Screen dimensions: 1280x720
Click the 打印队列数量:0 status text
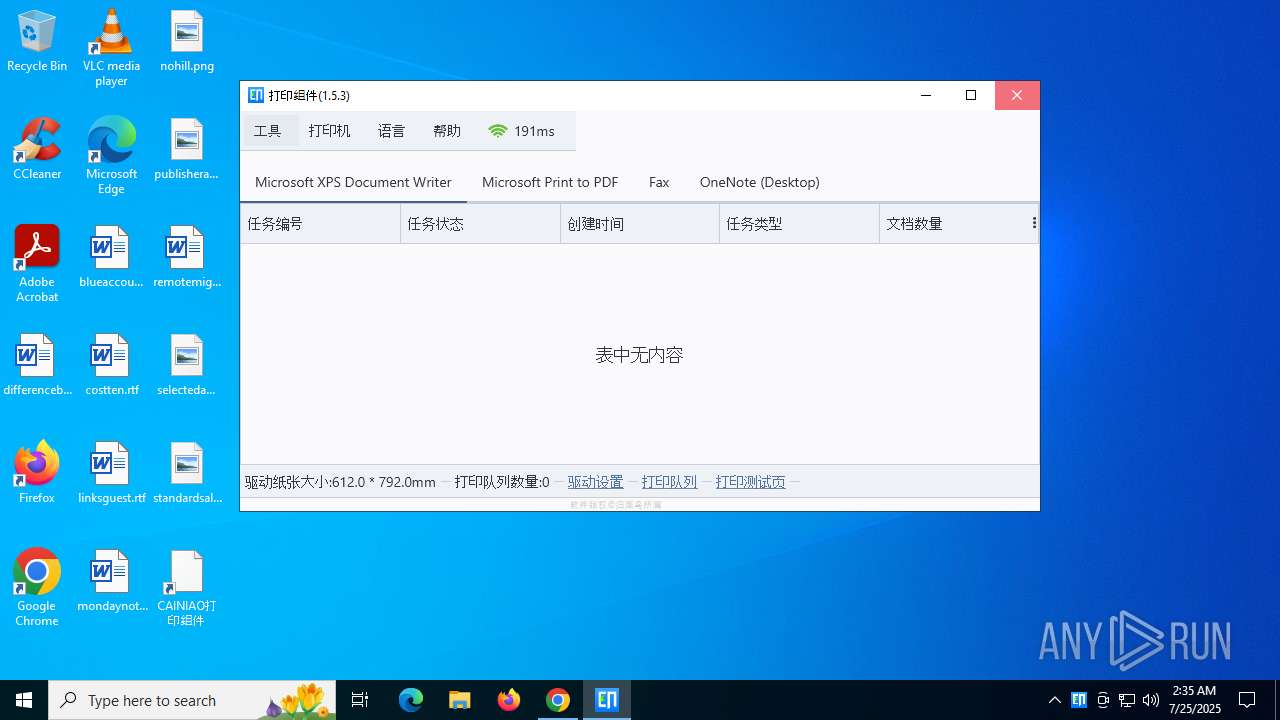(x=502, y=482)
